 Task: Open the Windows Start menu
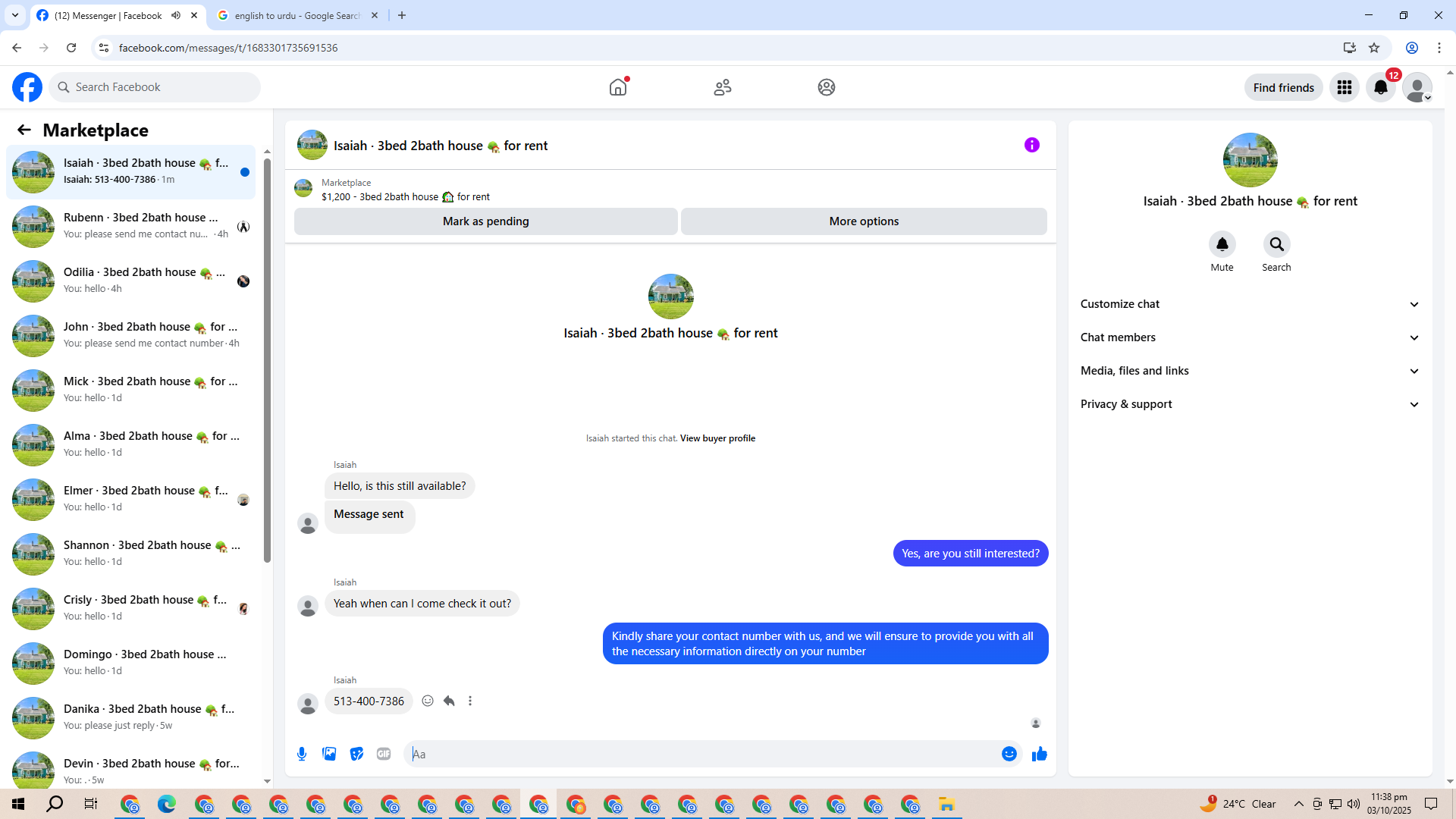point(18,804)
